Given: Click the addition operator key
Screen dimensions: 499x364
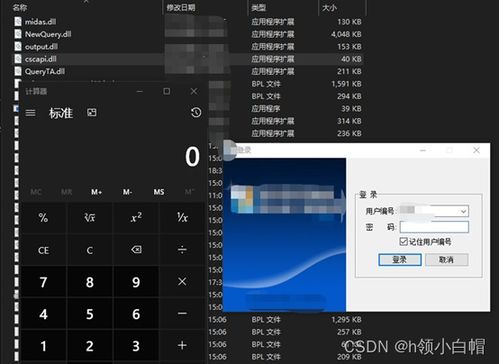Looking at the screenshot, I should 182,346.
